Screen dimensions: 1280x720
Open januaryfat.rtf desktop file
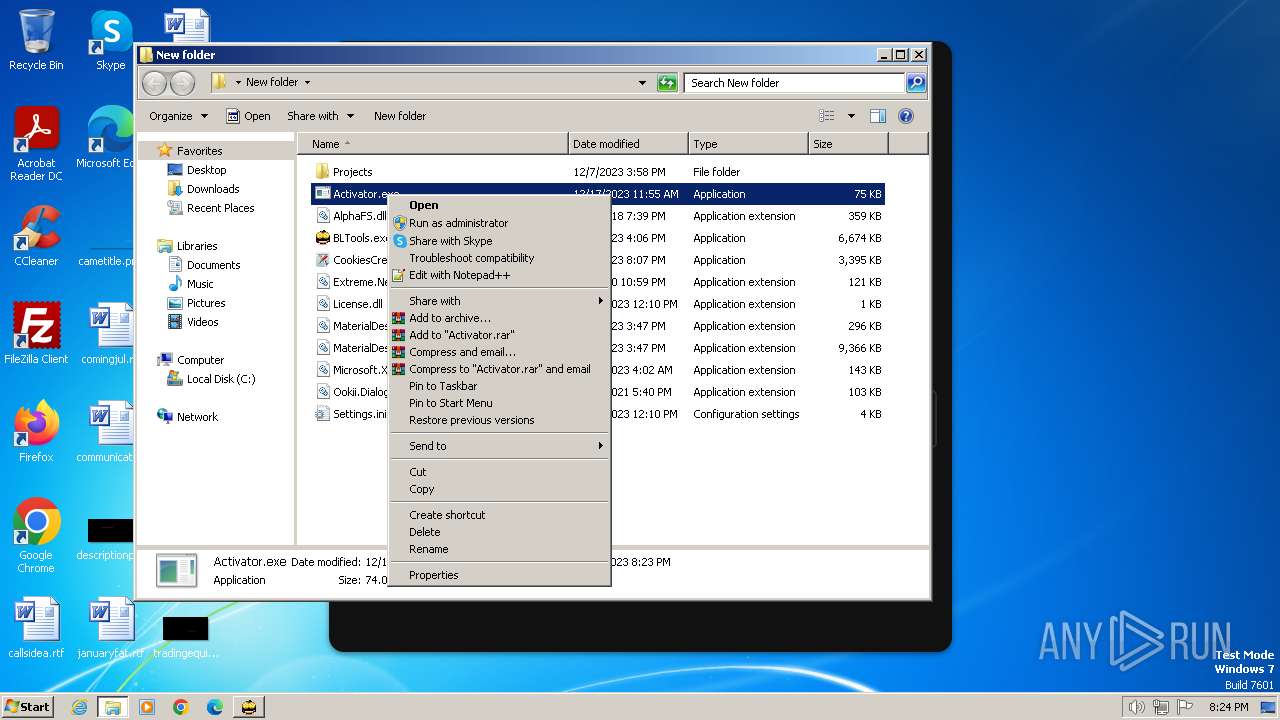coord(110,628)
